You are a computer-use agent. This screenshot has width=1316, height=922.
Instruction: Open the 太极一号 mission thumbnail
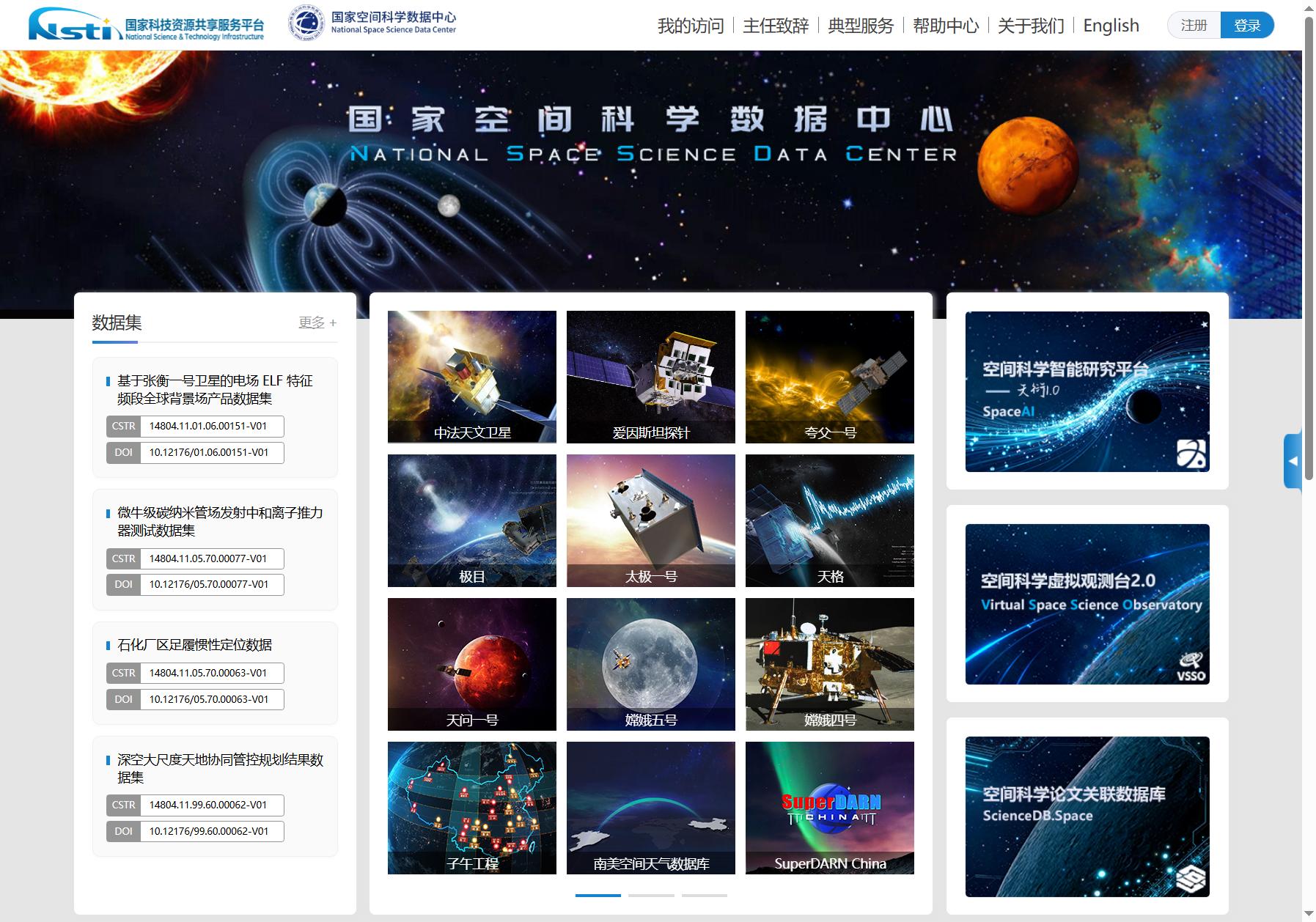(x=651, y=520)
